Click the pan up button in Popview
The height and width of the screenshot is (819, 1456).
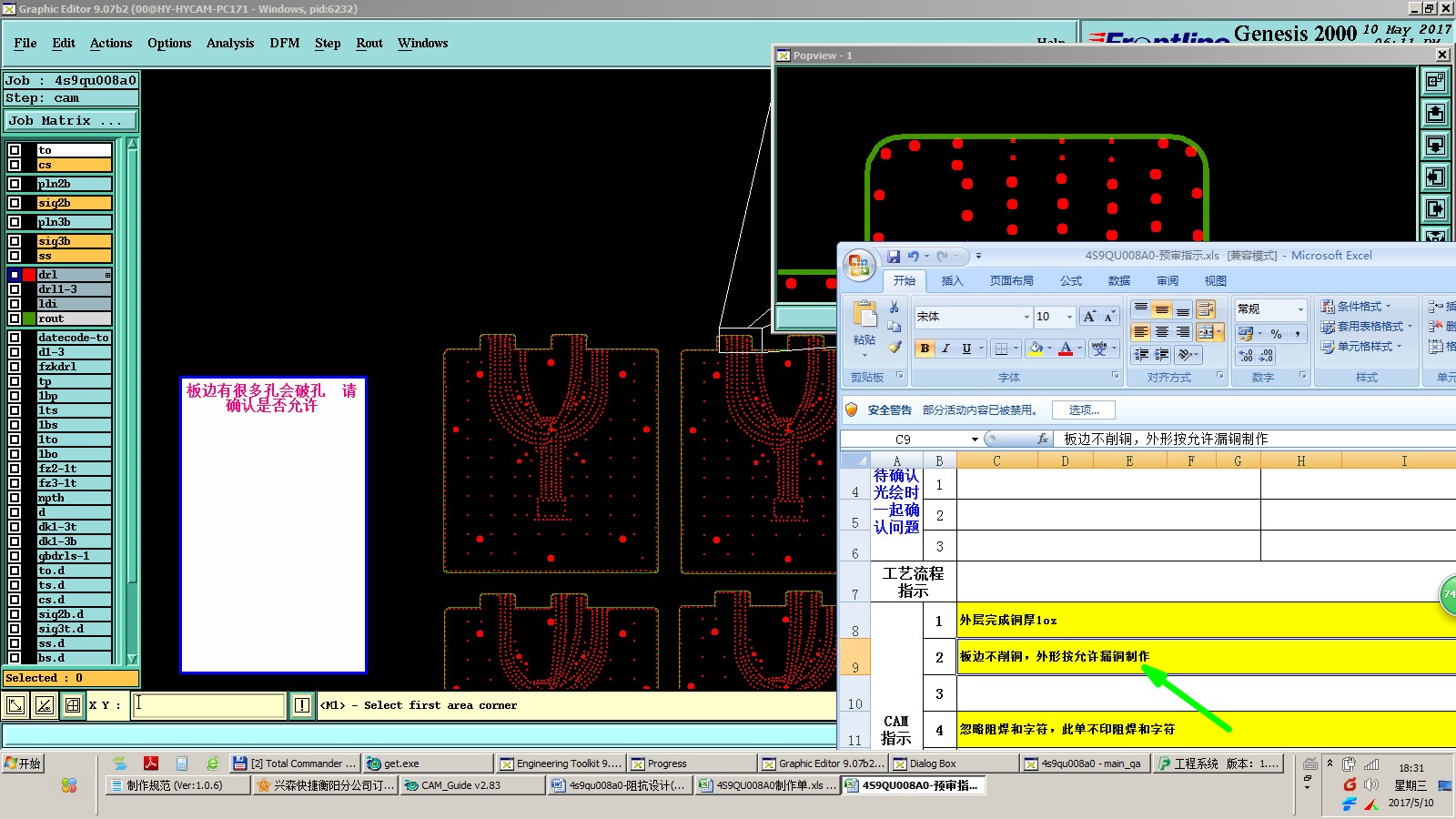[1435, 113]
